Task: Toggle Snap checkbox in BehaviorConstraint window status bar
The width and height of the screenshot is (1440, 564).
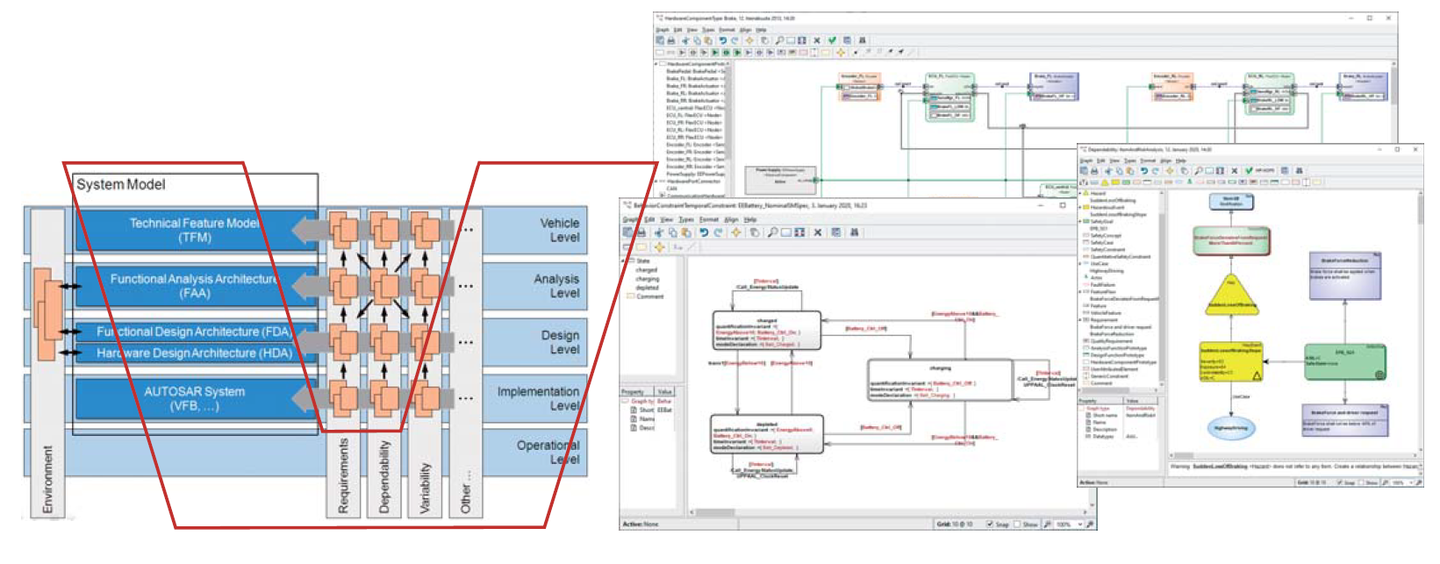Action: [x=990, y=524]
